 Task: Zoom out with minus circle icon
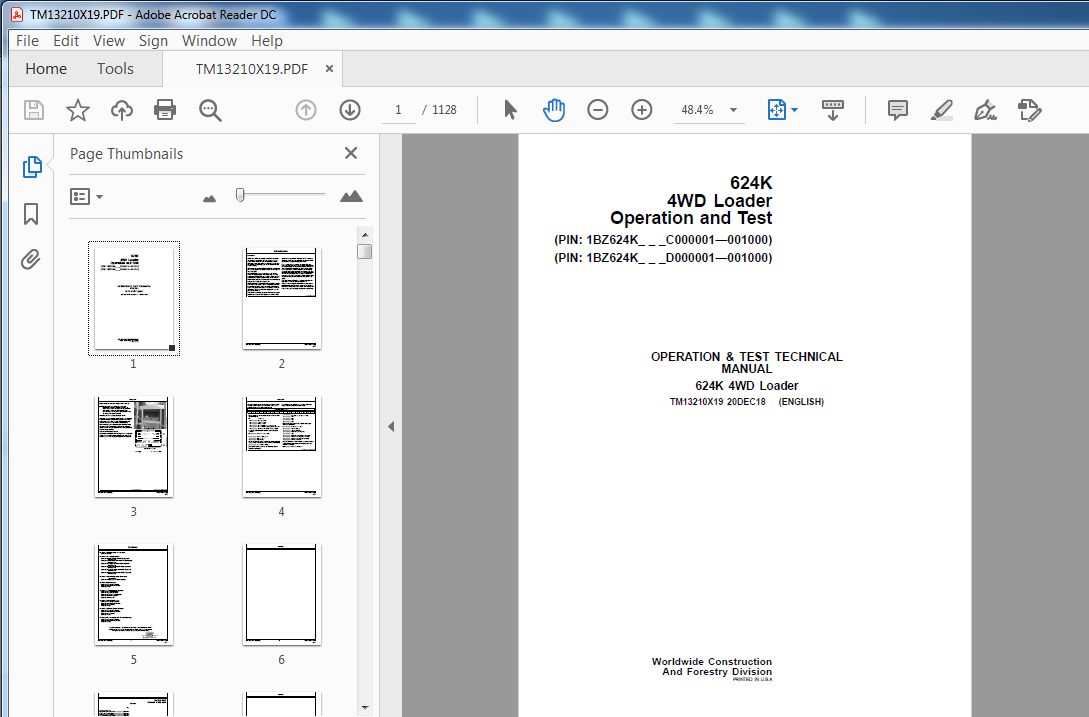597,110
